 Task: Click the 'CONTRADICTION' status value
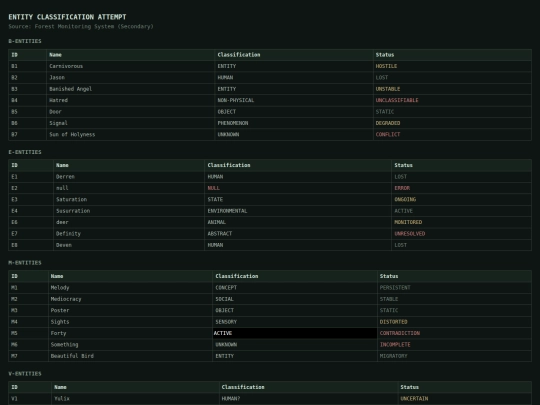[399, 333]
